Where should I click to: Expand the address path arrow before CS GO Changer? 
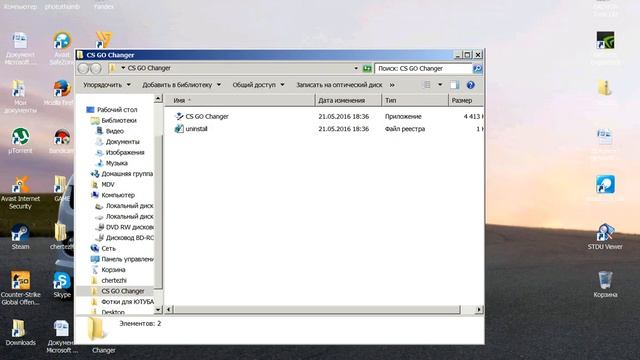[123, 68]
